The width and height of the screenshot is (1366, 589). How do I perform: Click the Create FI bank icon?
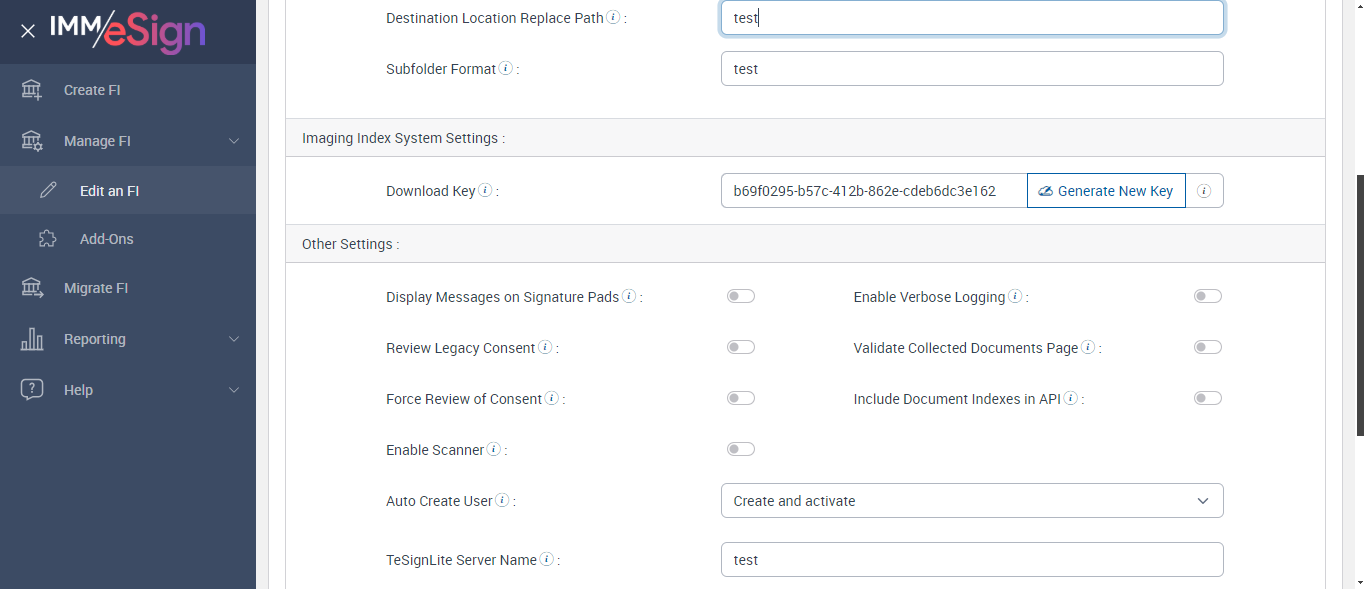pyautogui.click(x=32, y=90)
